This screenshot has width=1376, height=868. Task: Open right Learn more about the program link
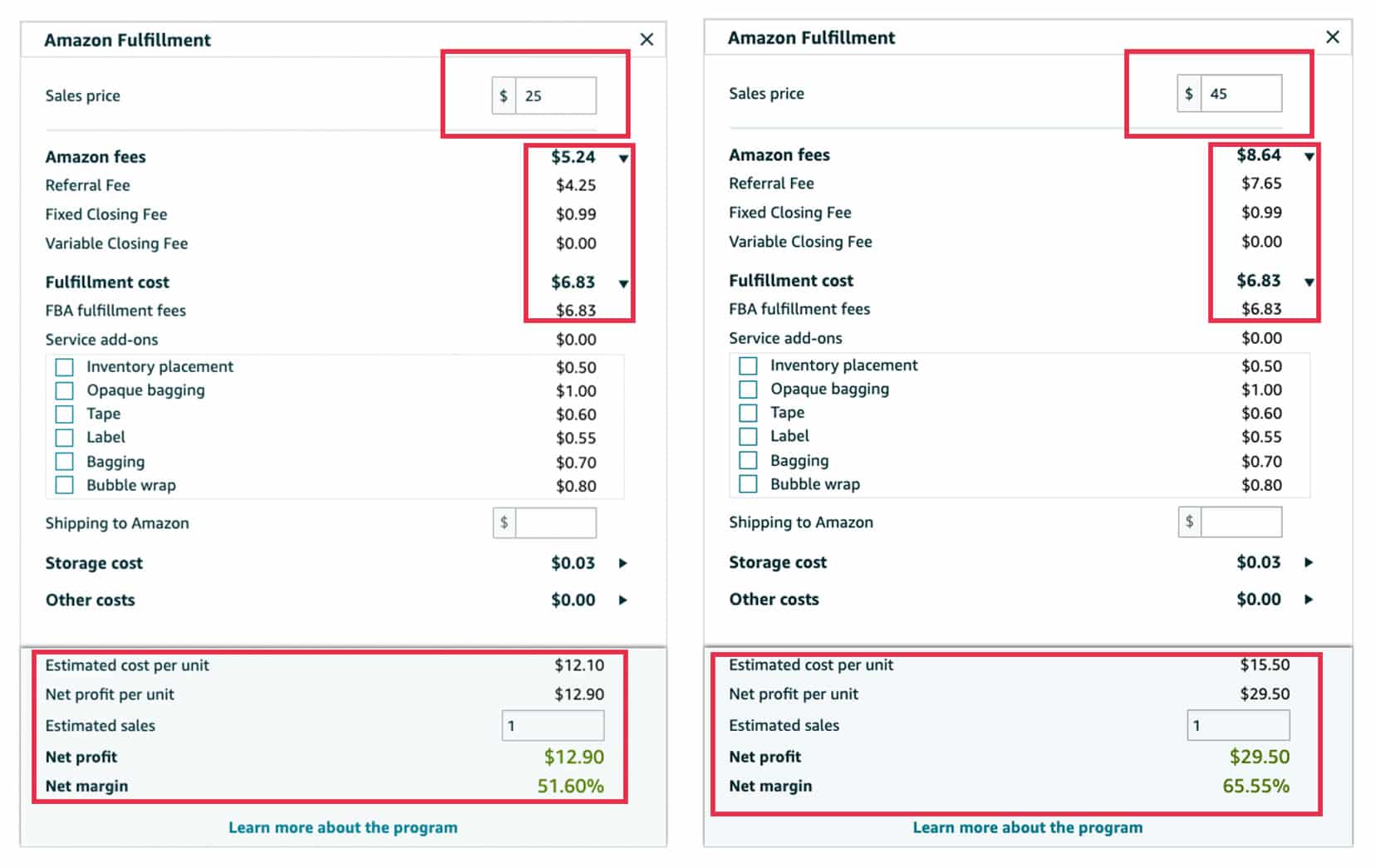coord(1027,827)
